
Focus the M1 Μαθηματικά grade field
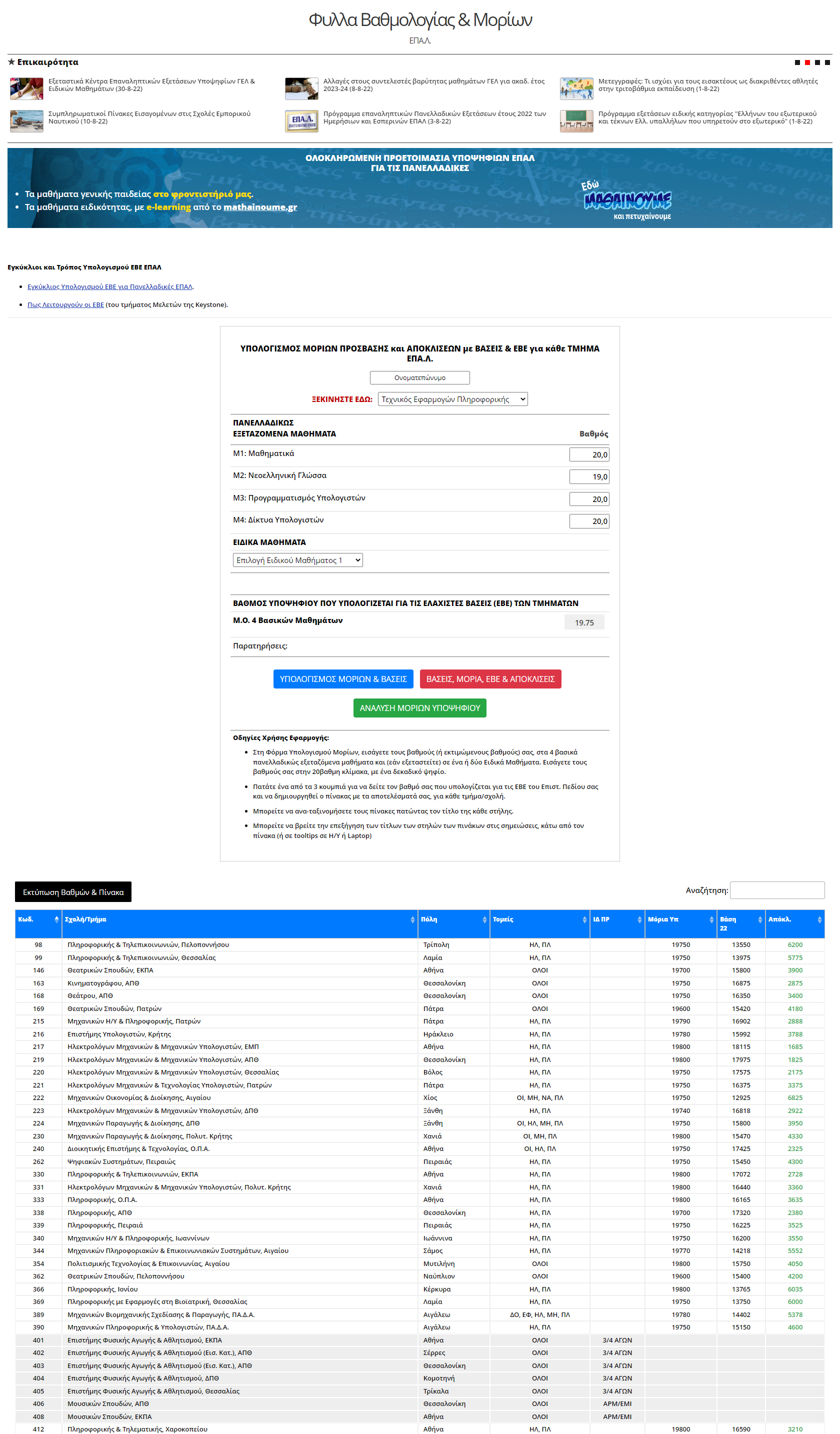pos(589,454)
